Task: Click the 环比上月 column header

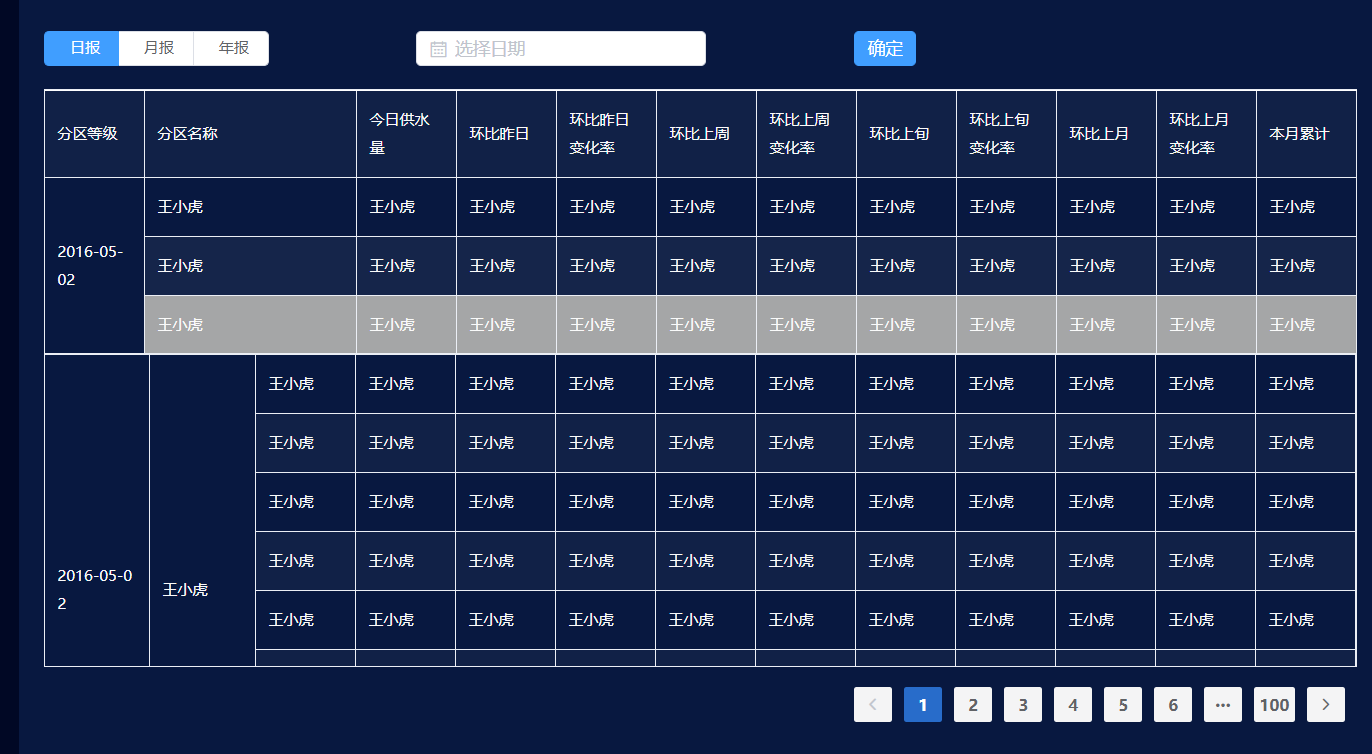Action: point(1107,134)
